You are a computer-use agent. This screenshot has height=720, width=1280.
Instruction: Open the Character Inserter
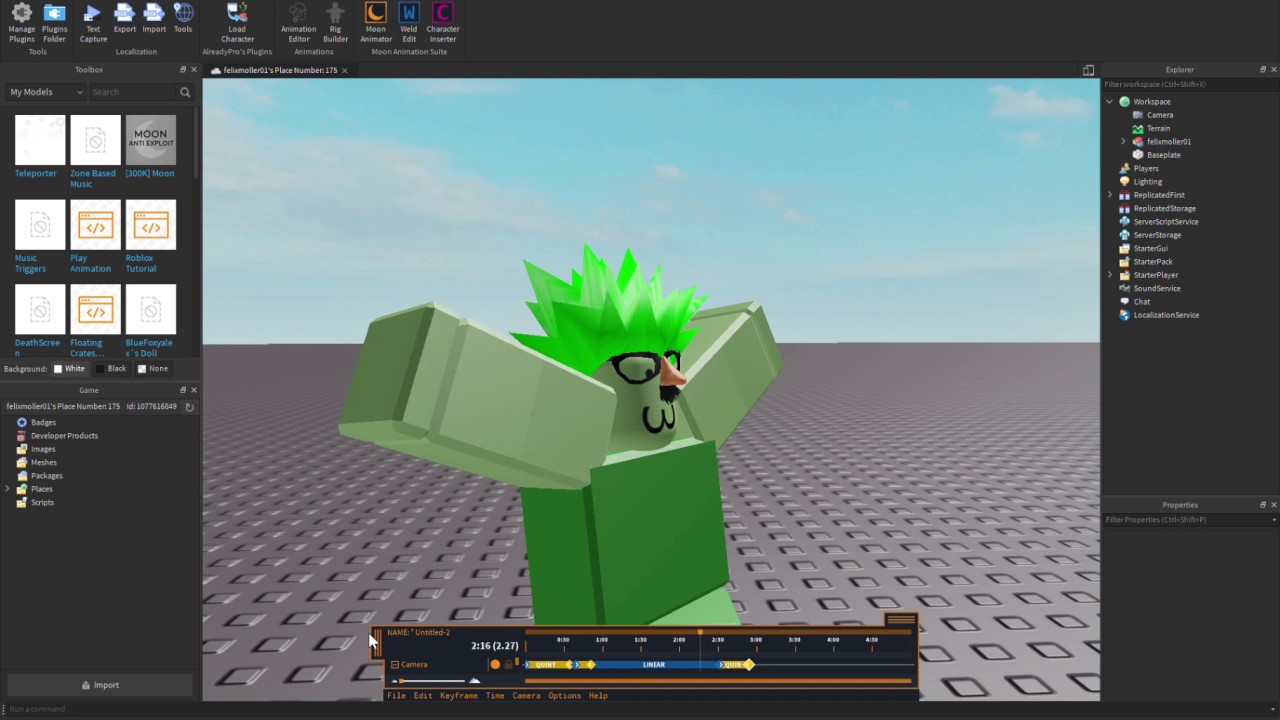tap(442, 22)
